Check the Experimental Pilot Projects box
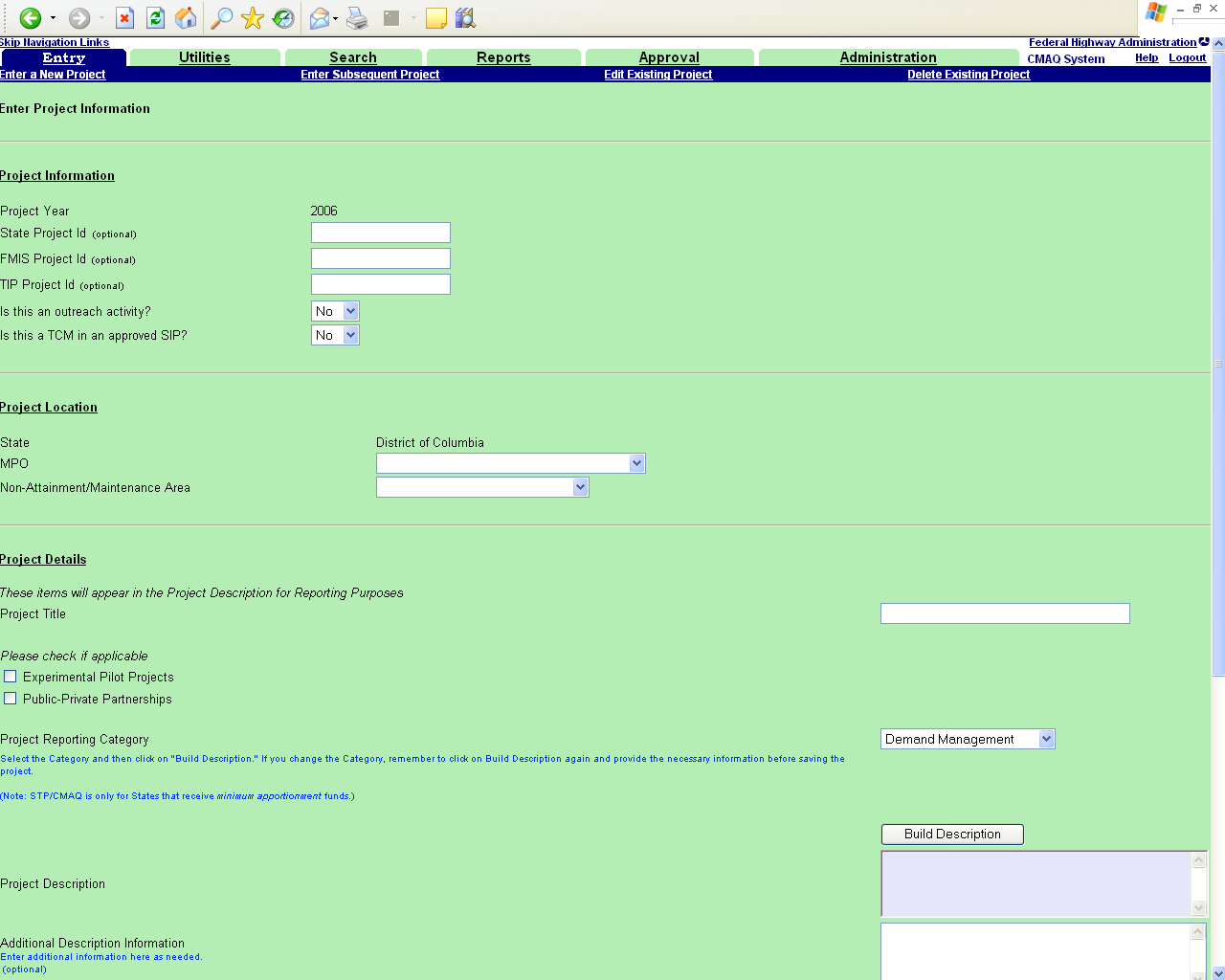 tap(11, 677)
